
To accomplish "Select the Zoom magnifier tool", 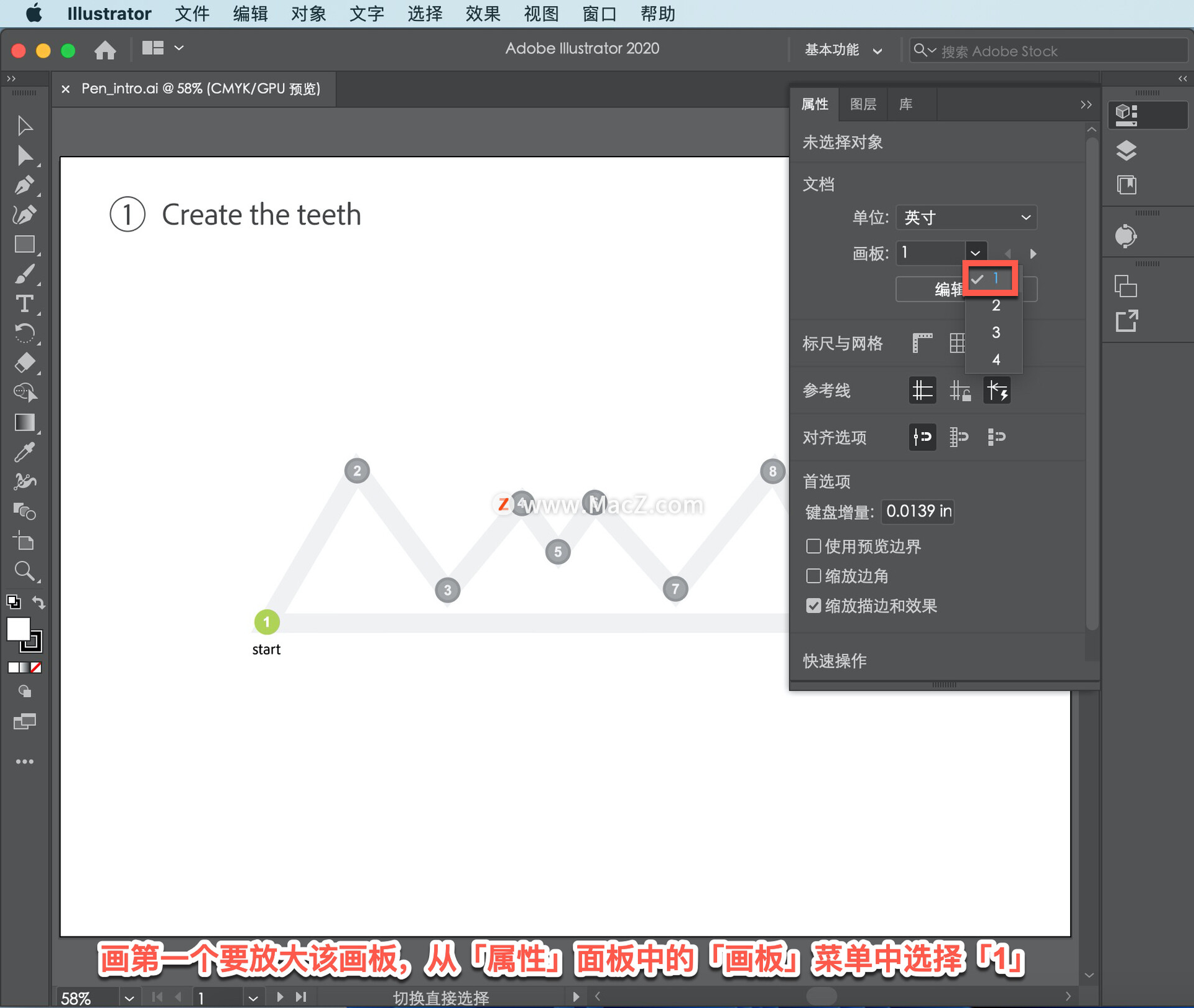I will [x=24, y=571].
